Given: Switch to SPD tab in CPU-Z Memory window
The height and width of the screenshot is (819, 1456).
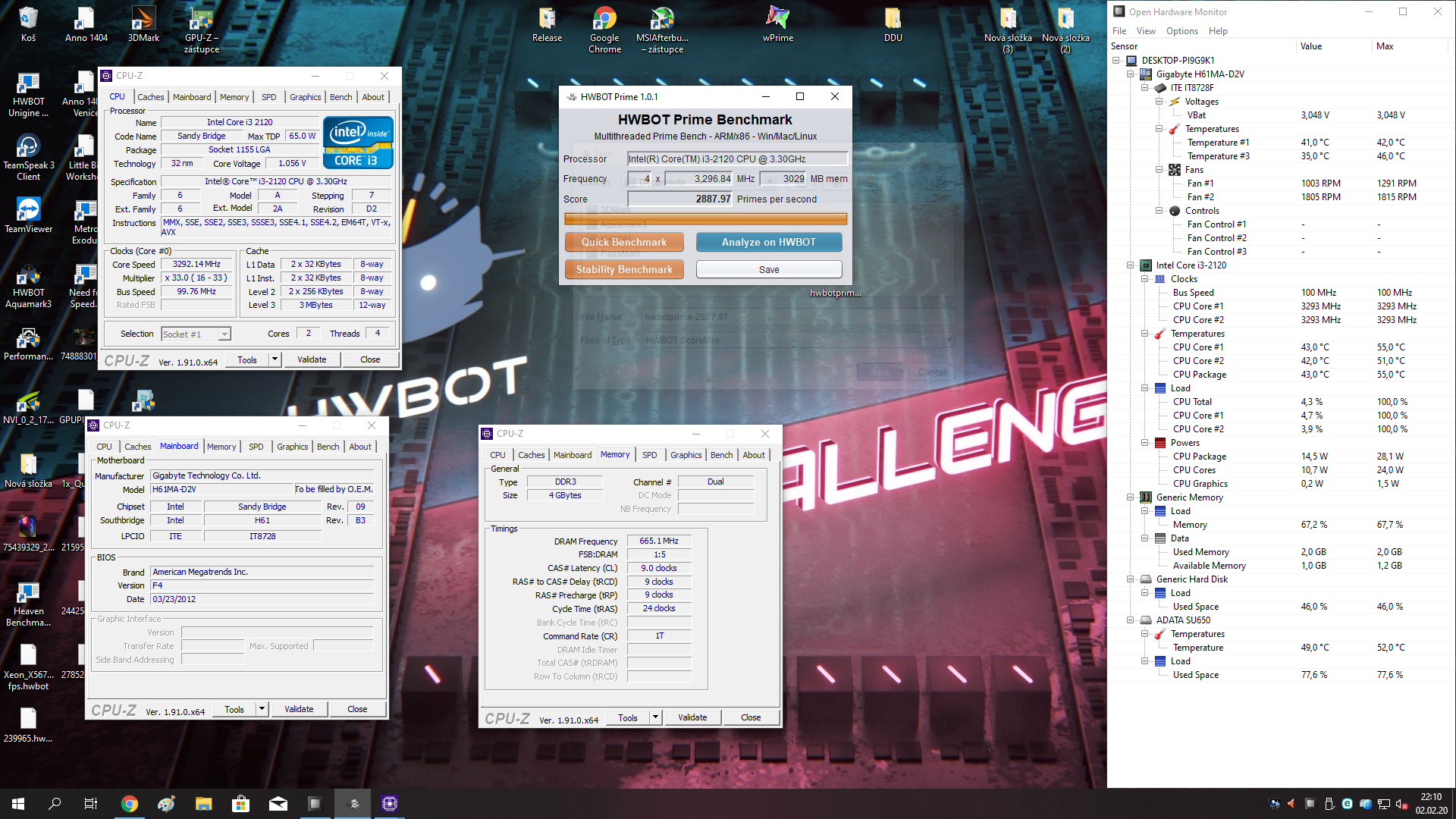Looking at the screenshot, I should [x=650, y=455].
